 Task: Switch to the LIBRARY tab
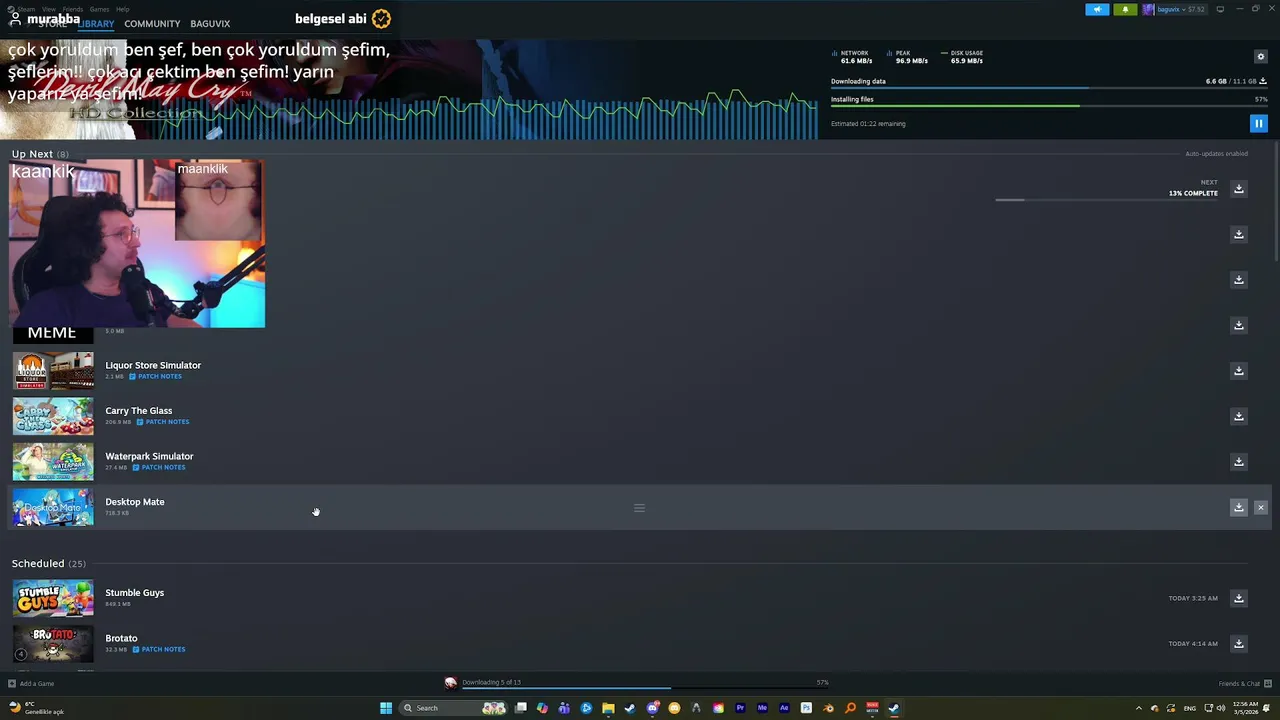click(x=96, y=24)
